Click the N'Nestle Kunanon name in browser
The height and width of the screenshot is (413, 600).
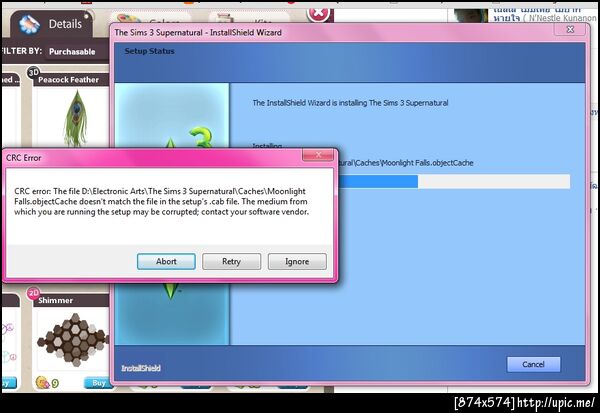[x=563, y=18]
